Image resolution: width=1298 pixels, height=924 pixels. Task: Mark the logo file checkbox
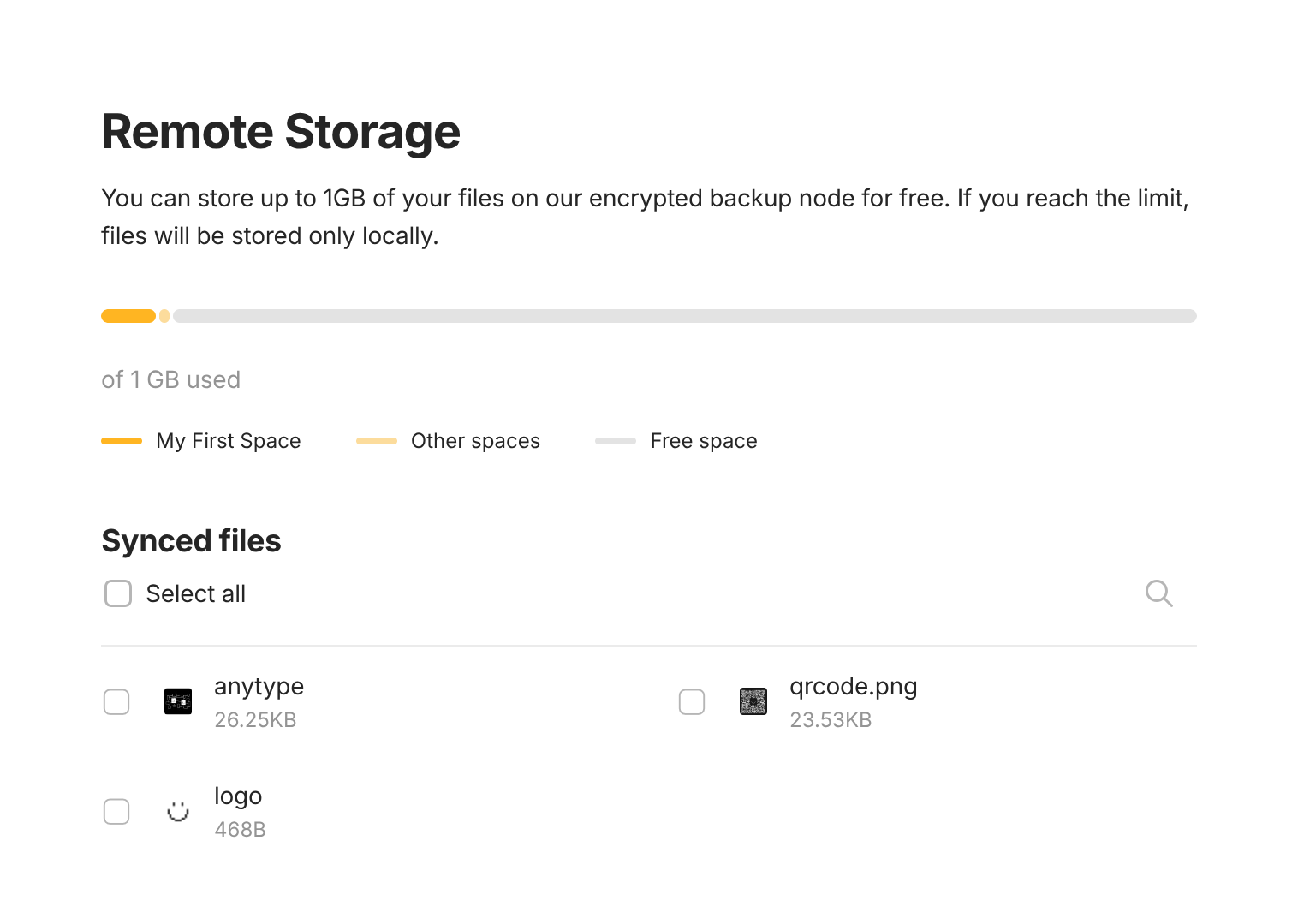point(116,811)
